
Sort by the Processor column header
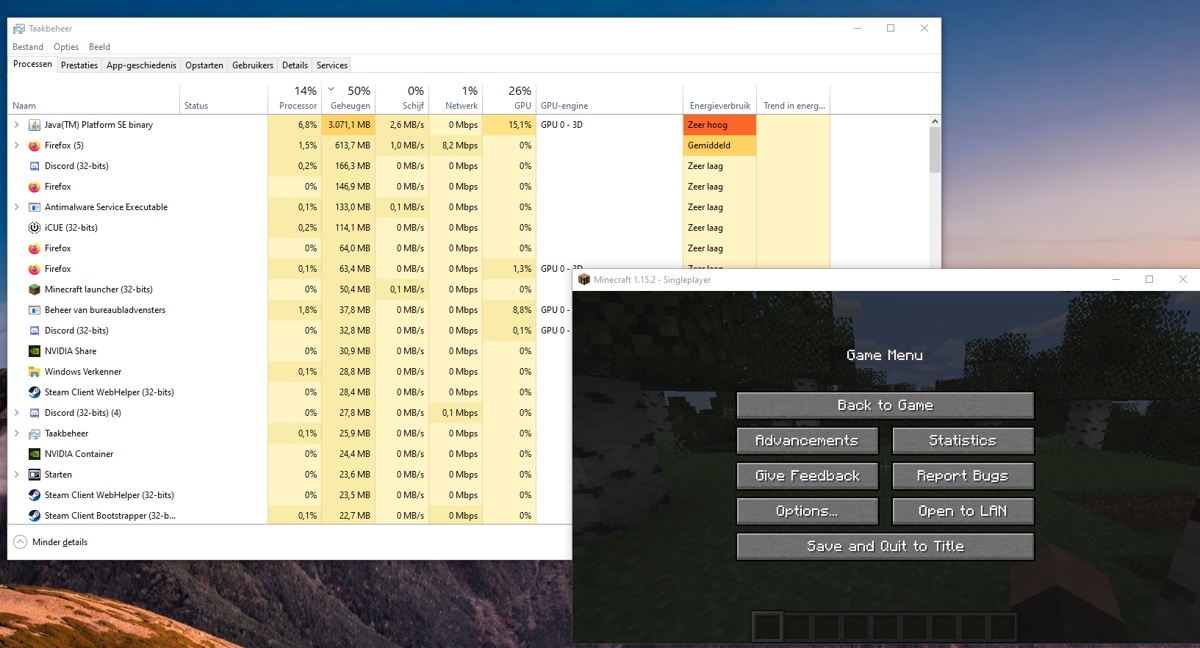(295, 98)
